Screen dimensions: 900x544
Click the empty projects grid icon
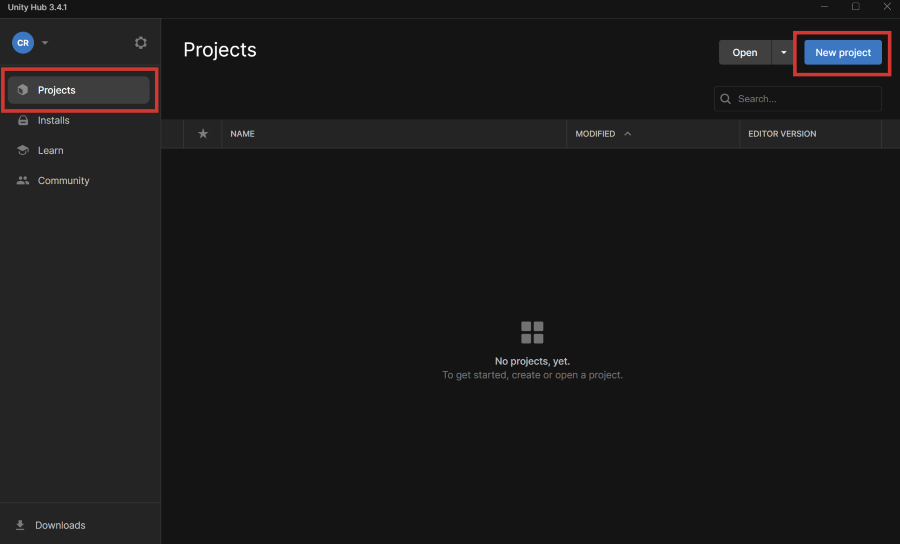(x=532, y=332)
